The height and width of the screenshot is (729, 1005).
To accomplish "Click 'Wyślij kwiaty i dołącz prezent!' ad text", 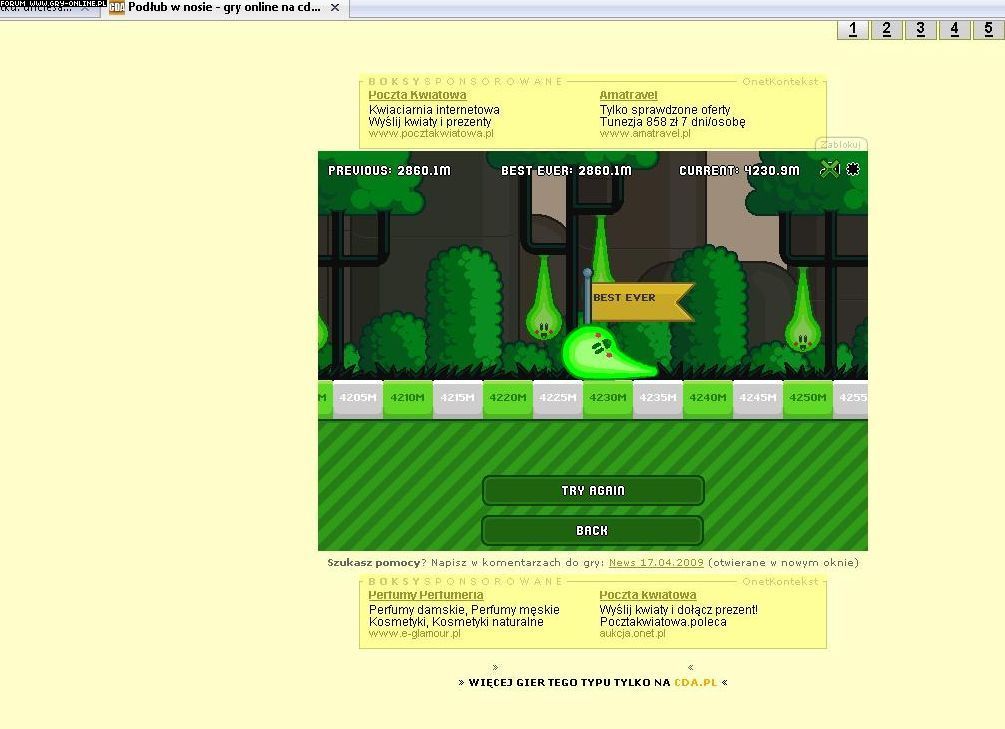I will point(679,610).
